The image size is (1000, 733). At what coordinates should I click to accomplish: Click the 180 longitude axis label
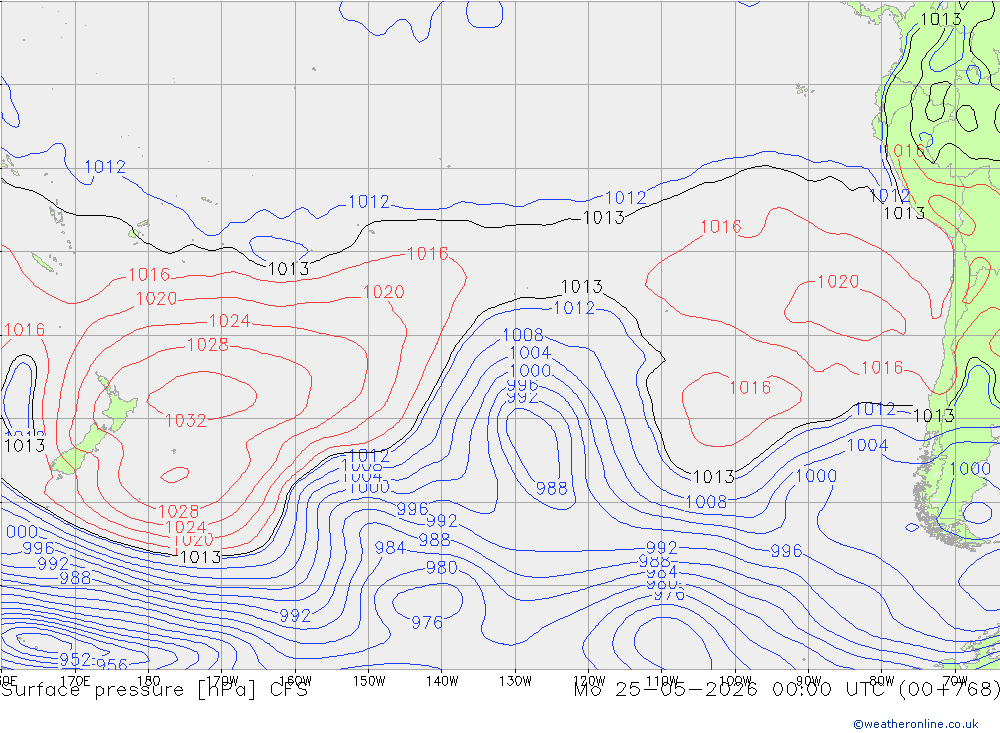[x=149, y=681]
